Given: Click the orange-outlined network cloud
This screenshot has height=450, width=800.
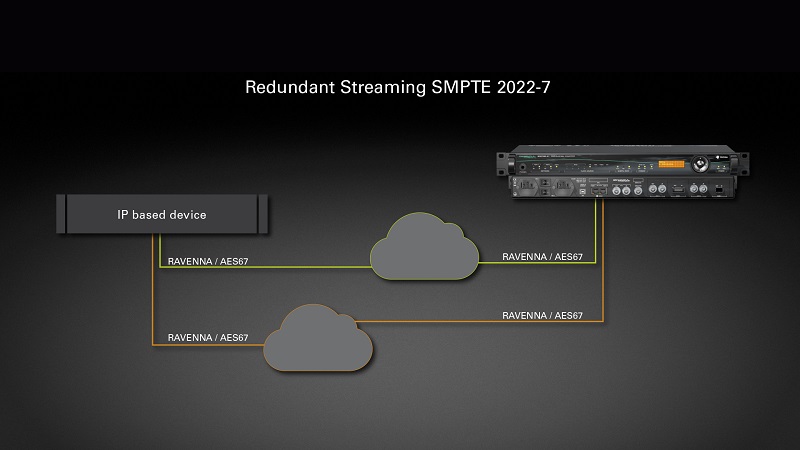Looking at the screenshot, I should coord(318,337).
